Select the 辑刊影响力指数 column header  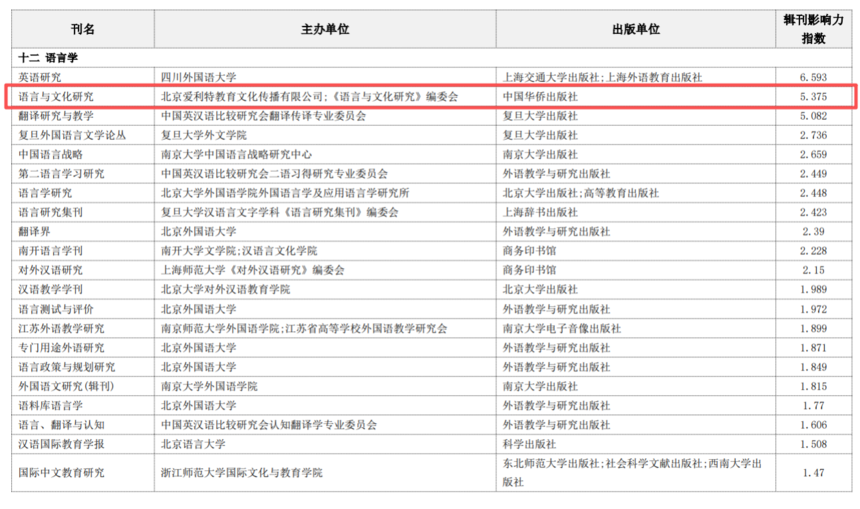click(813, 29)
